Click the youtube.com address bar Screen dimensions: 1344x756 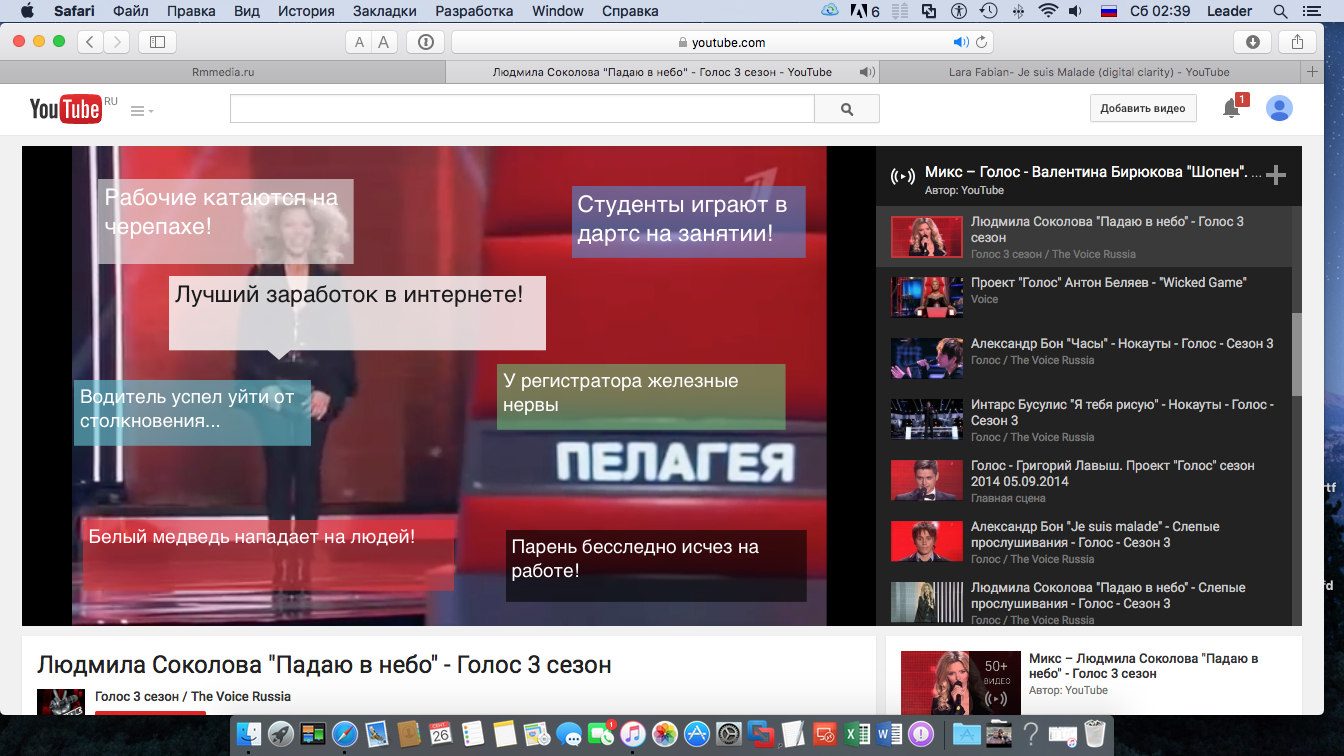point(721,42)
